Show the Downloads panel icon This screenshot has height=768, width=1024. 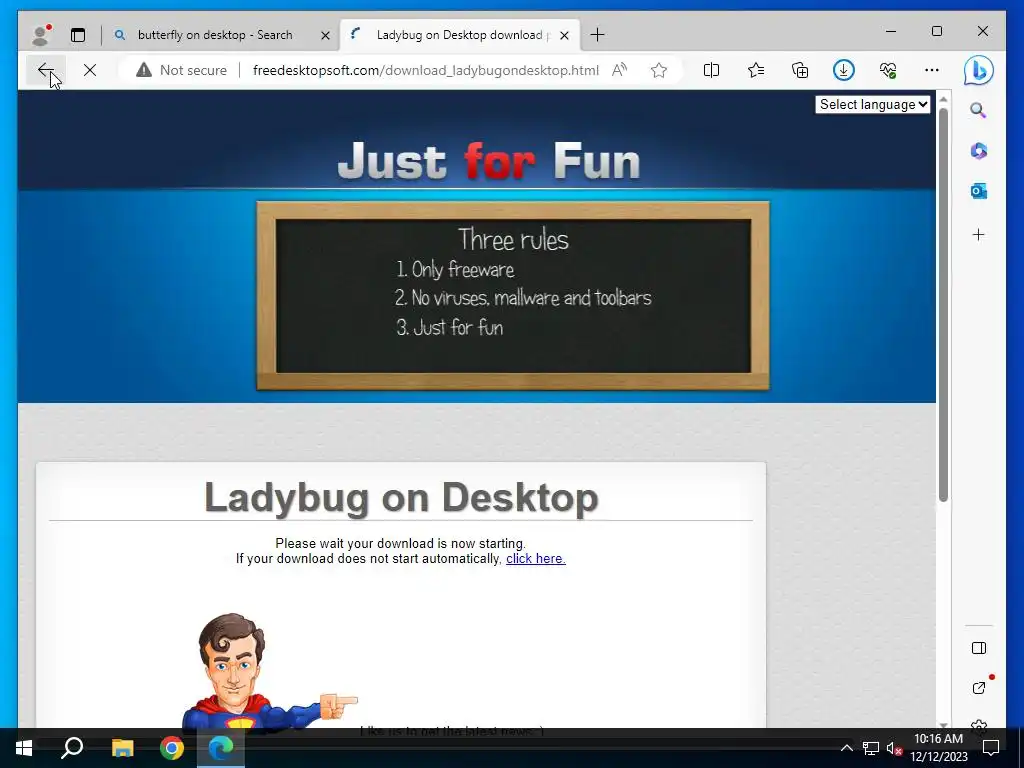pos(844,70)
